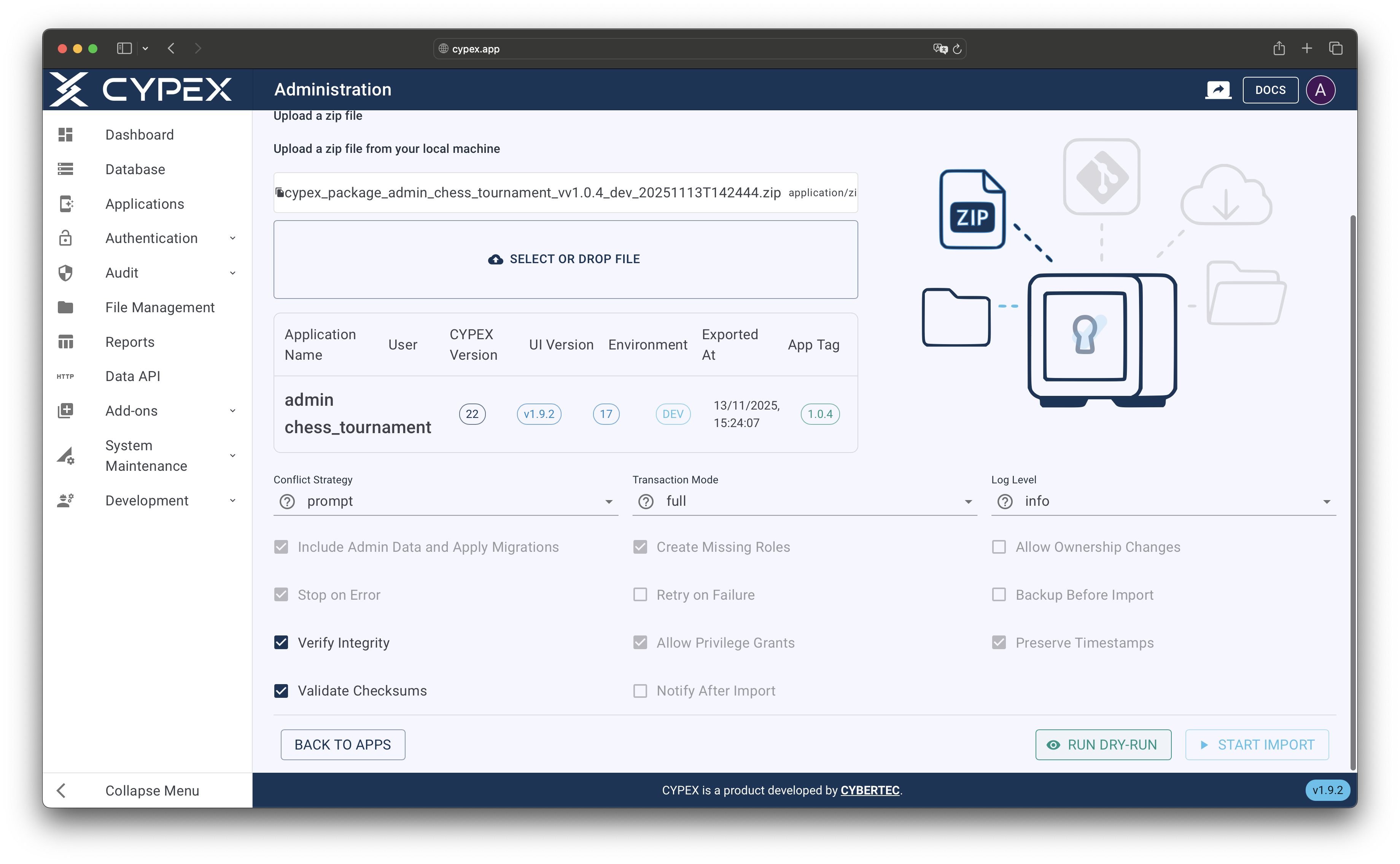
Task: Open the Administration account avatar
Action: pos(1321,90)
